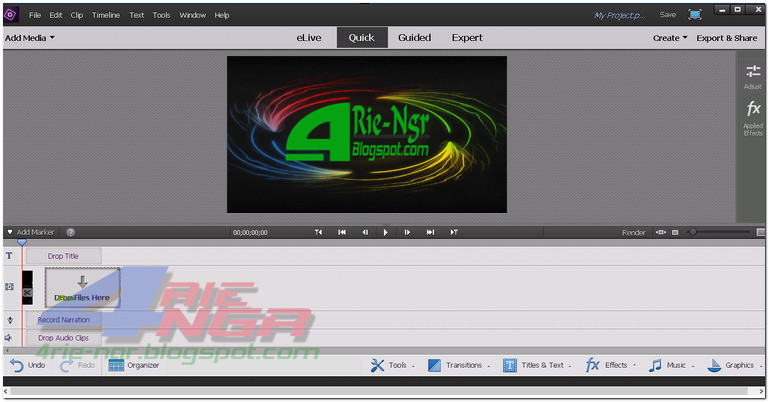Click fit to visible timeline icon
769x402 pixels.
661,232
